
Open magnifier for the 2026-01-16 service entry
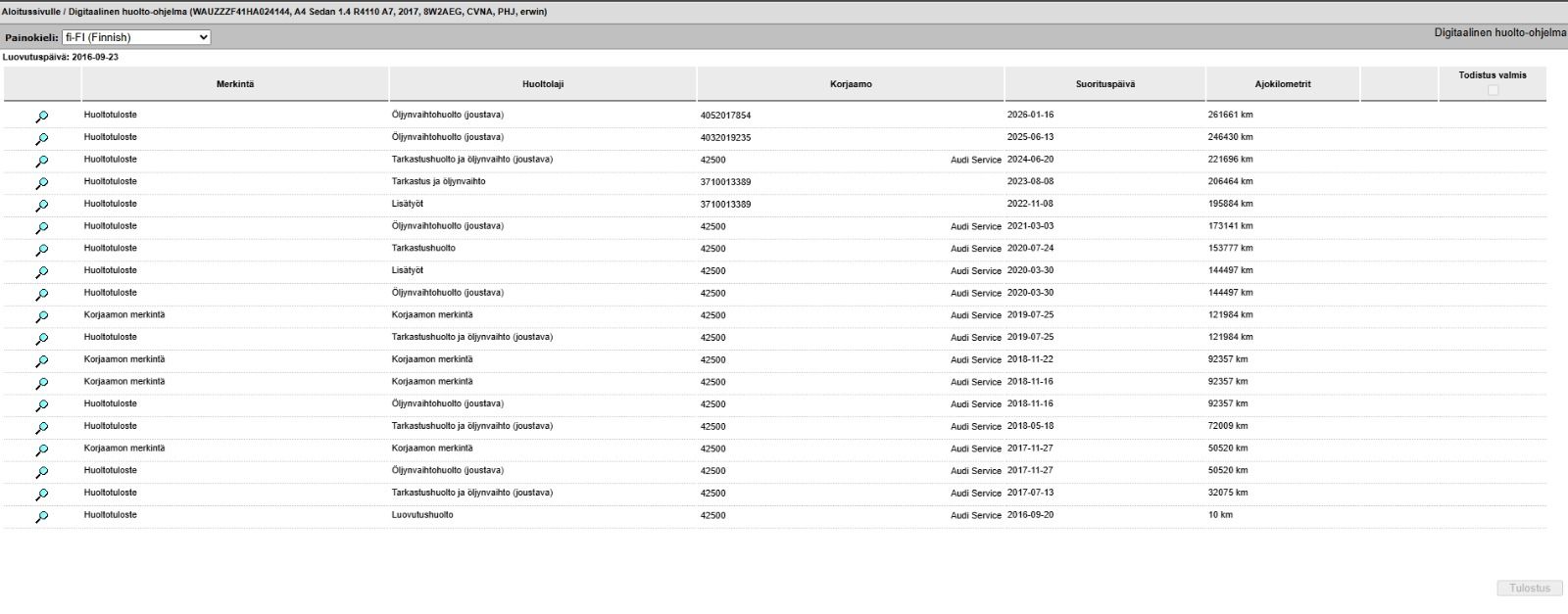(x=42, y=117)
